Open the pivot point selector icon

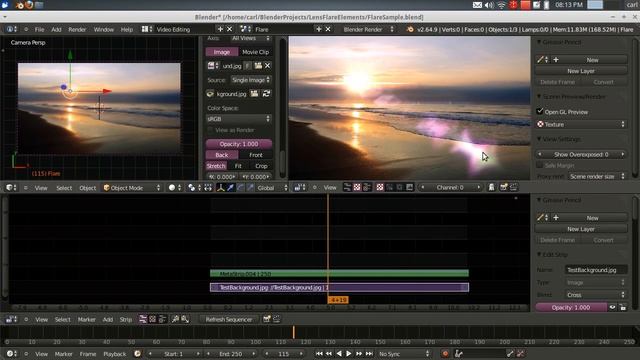point(194,188)
